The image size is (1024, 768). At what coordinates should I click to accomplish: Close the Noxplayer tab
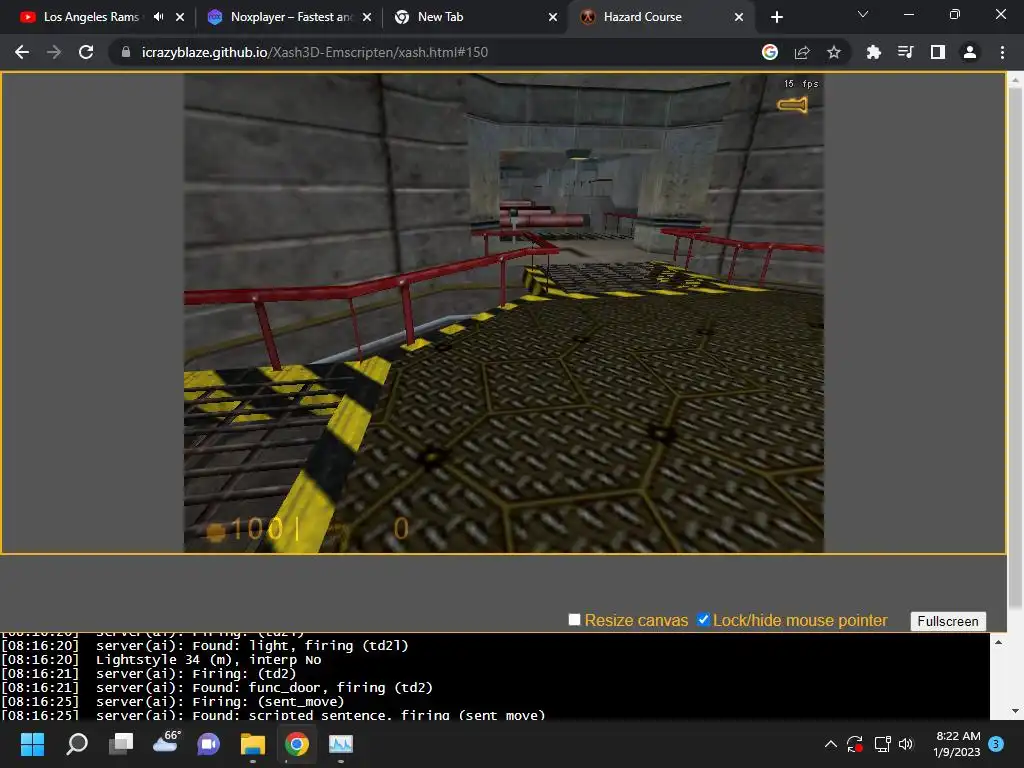pyautogui.click(x=367, y=17)
